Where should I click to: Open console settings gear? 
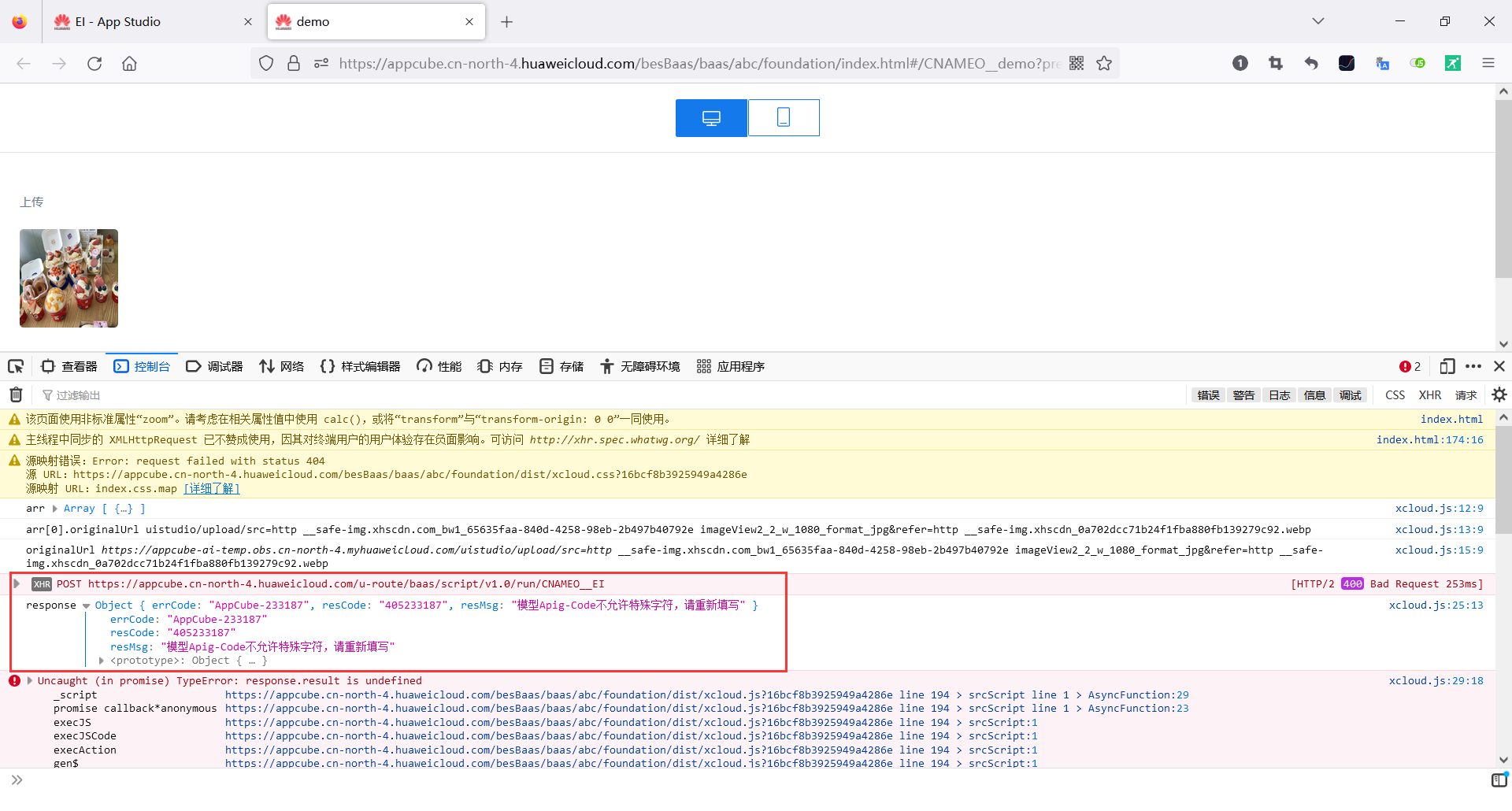tap(1499, 395)
